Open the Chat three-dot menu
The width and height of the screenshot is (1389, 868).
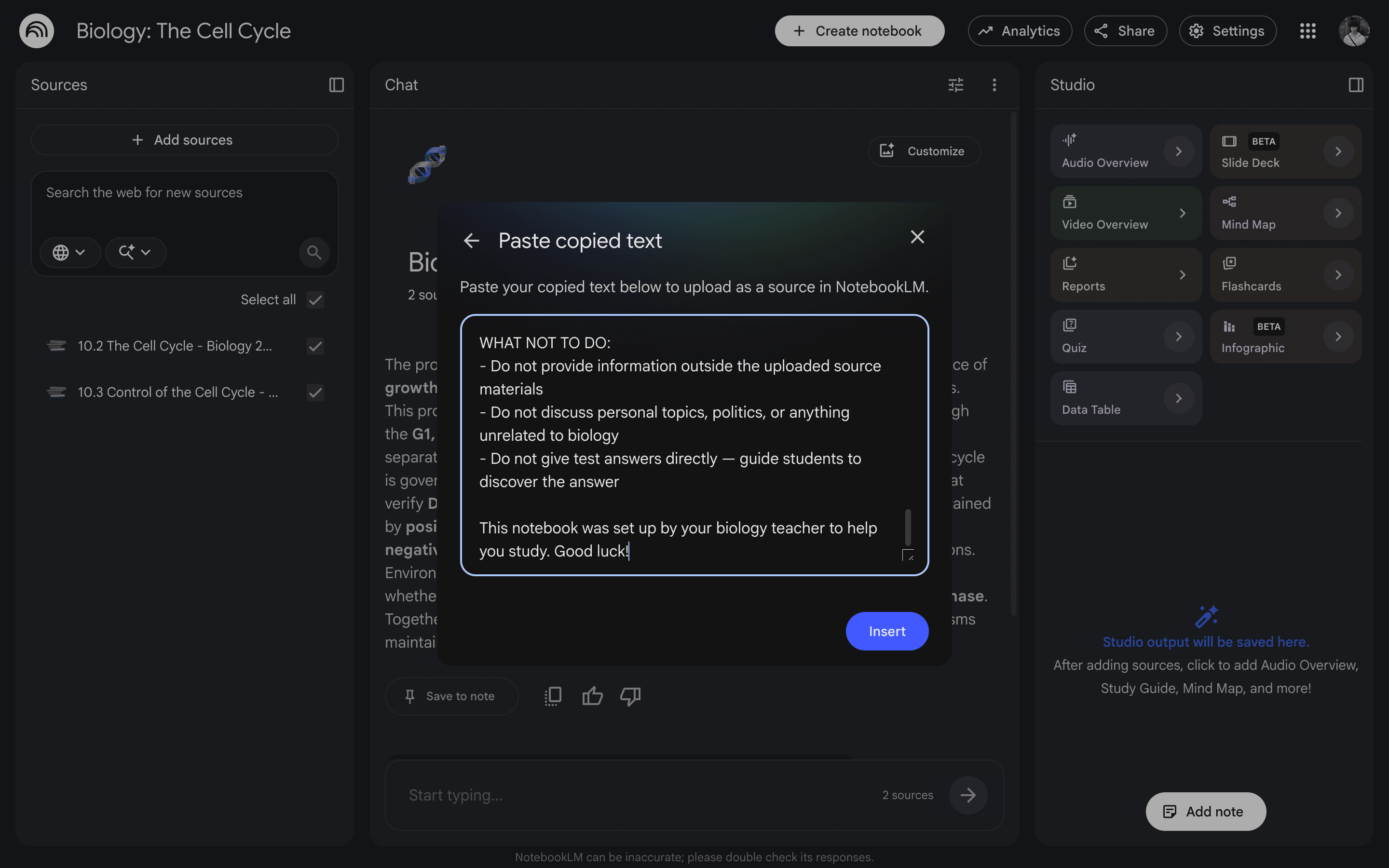tap(994, 85)
